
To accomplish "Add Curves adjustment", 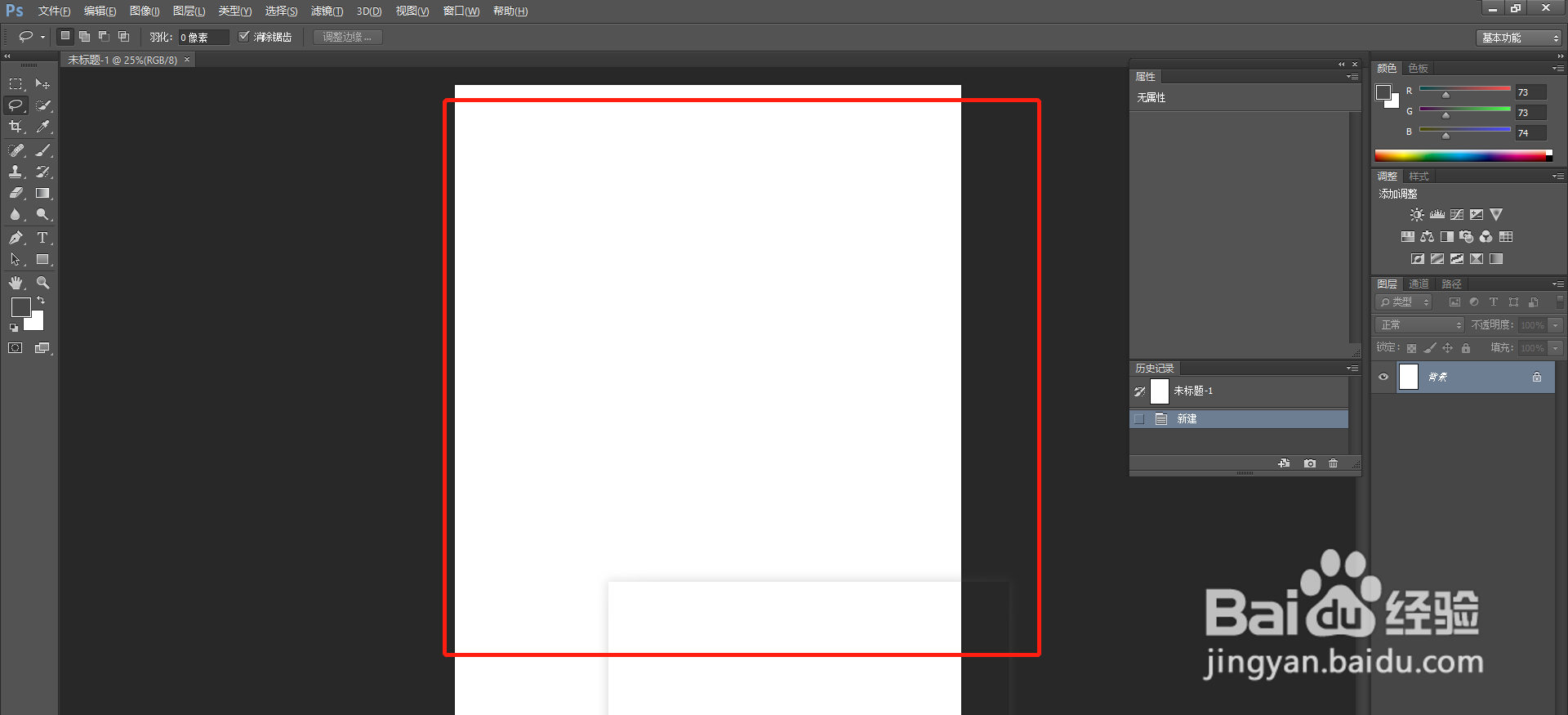I will pyautogui.click(x=1457, y=215).
